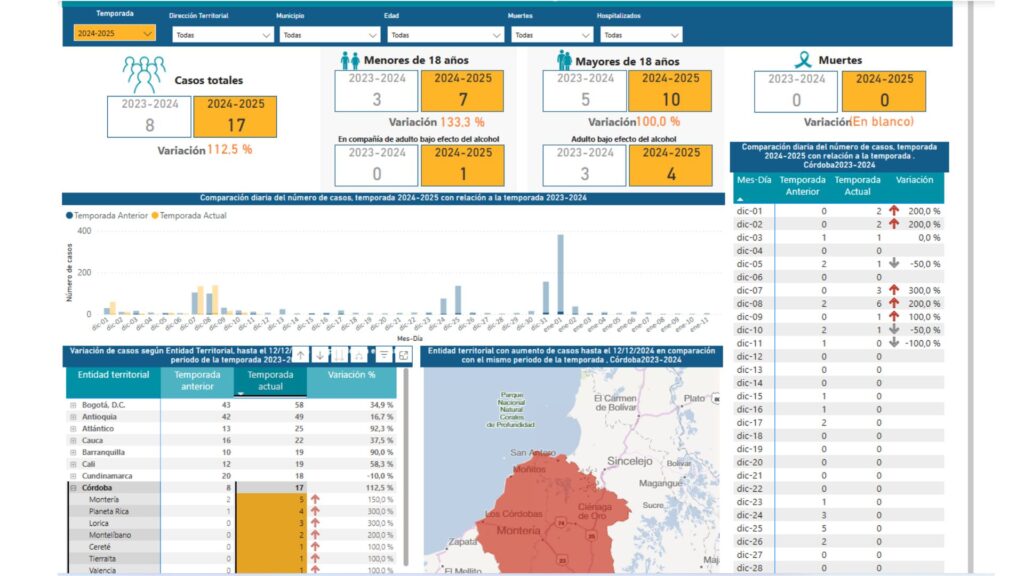1024x576 pixels.
Task: Sort by Temporada actual column header
Action: (x=268, y=381)
